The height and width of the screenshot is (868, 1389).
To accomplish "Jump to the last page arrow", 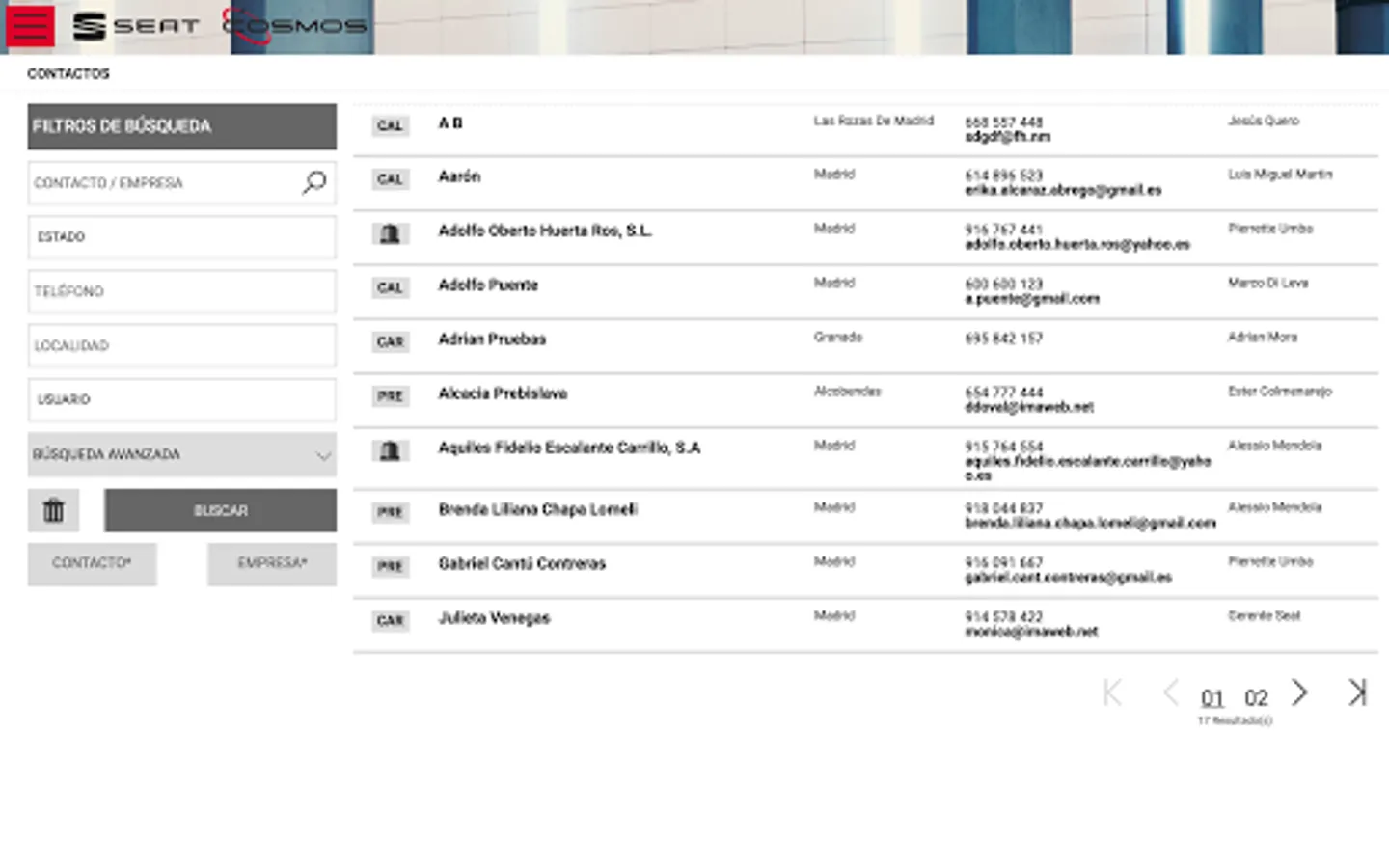I will (1357, 692).
